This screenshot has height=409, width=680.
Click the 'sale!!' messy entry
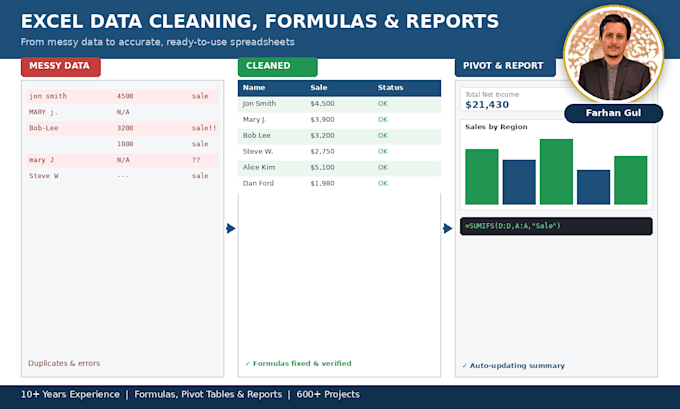tap(204, 128)
